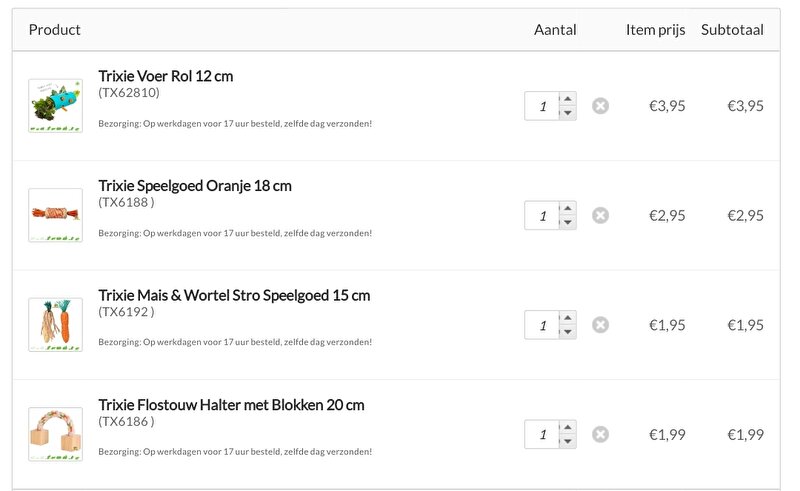Click the SKU text (TX6188 )
Screen dimensions: 800x491
(127, 202)
